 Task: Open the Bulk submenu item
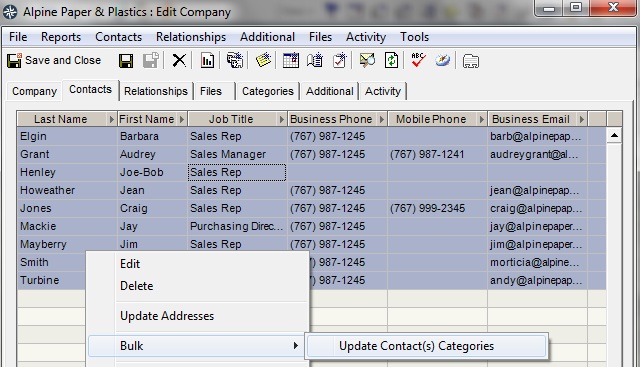click(196, 346)
